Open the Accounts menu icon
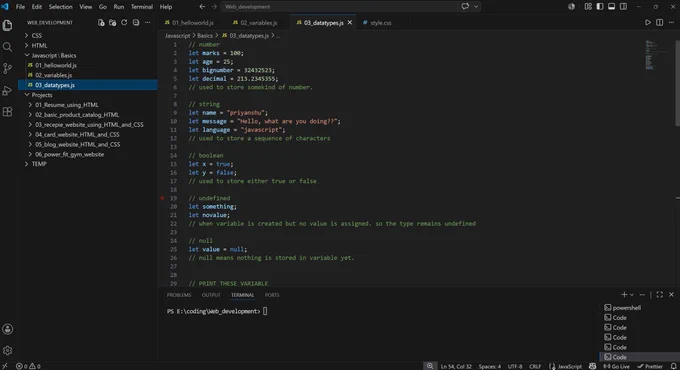Image resolution: width=680 pixels, height=370 pixels. pos(7,329)
